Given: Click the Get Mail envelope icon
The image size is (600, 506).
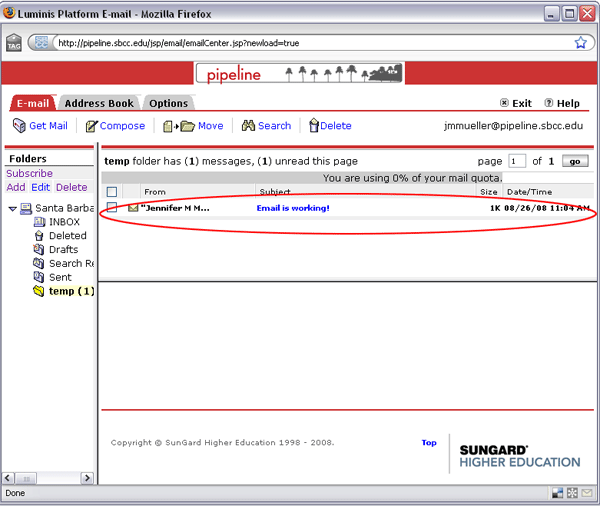Looking at the screenshot, I should pos(19,126).
